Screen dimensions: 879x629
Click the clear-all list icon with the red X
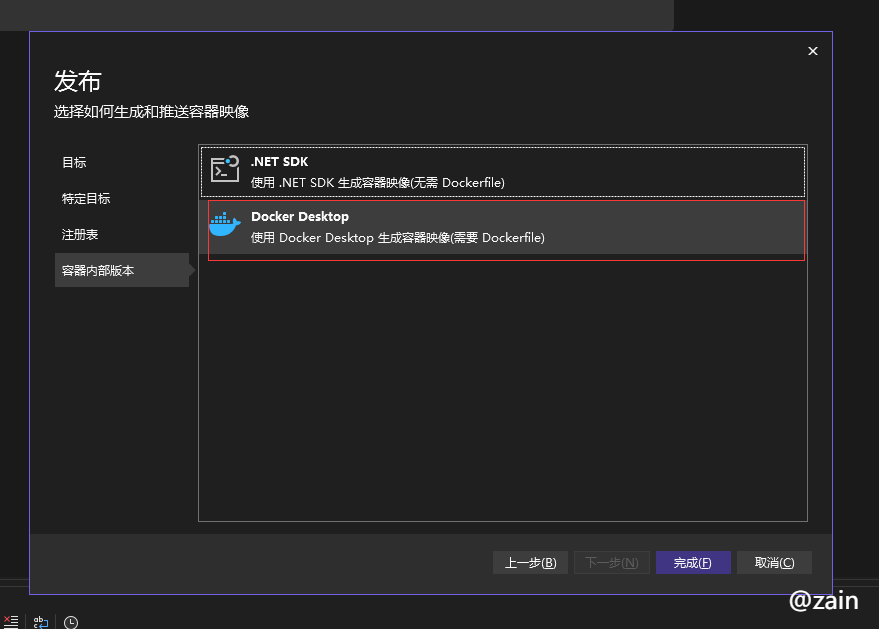[11, 622]
